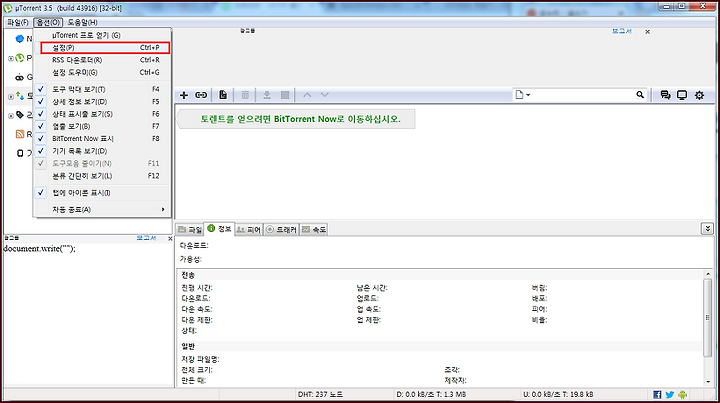Switch to the 트래커 tab
This screenshot has height=403, width=720.
[x=281, y=229]
